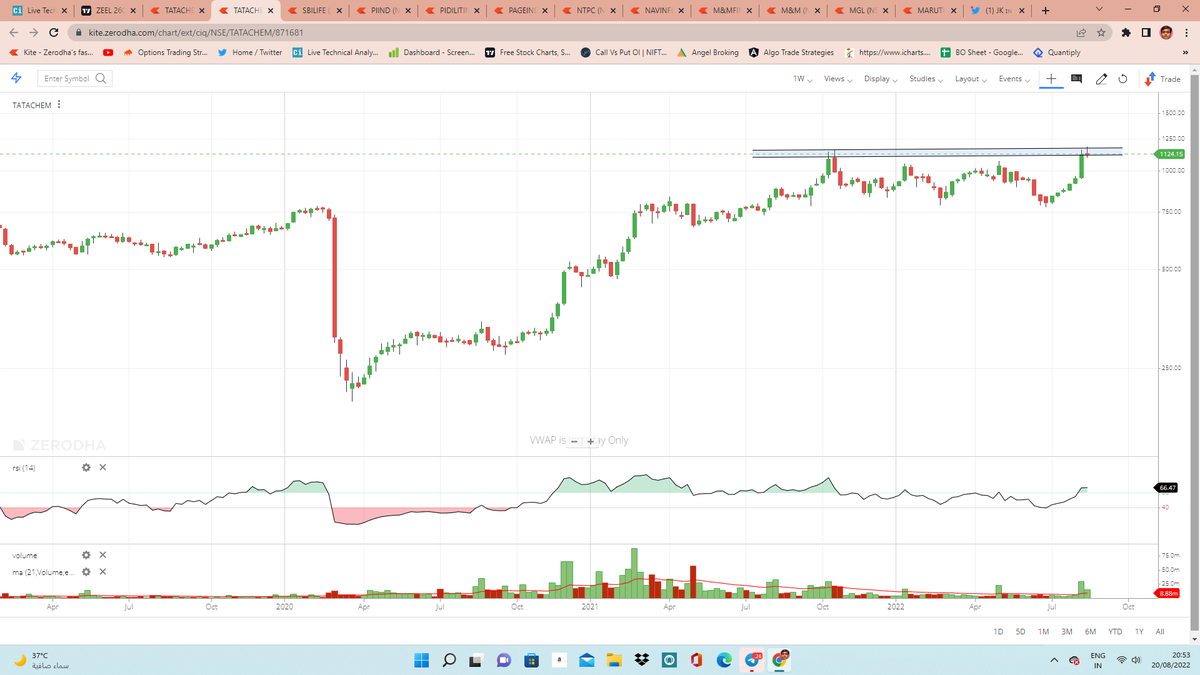Activate the pencil drawing tool
Image resolution: width=1200 pixels, height=675 pixels.
(x=1101, y=79)
